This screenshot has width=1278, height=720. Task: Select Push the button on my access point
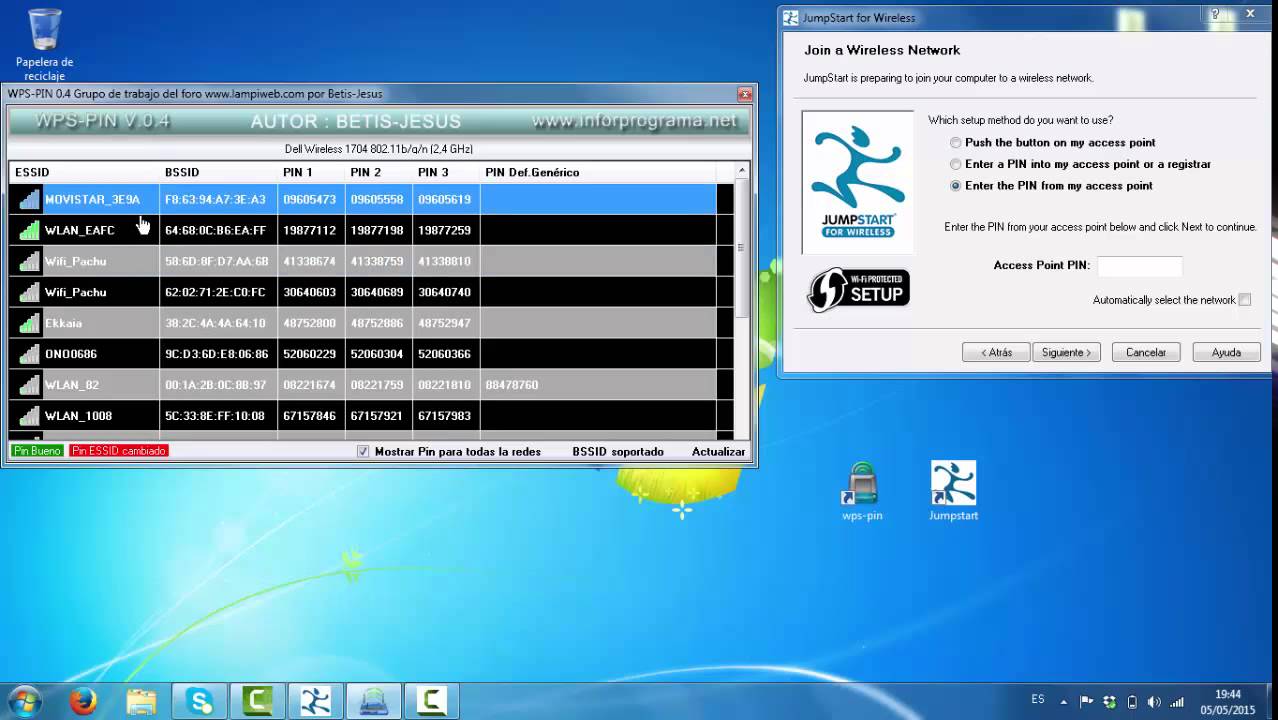click(x=955, y=143)
